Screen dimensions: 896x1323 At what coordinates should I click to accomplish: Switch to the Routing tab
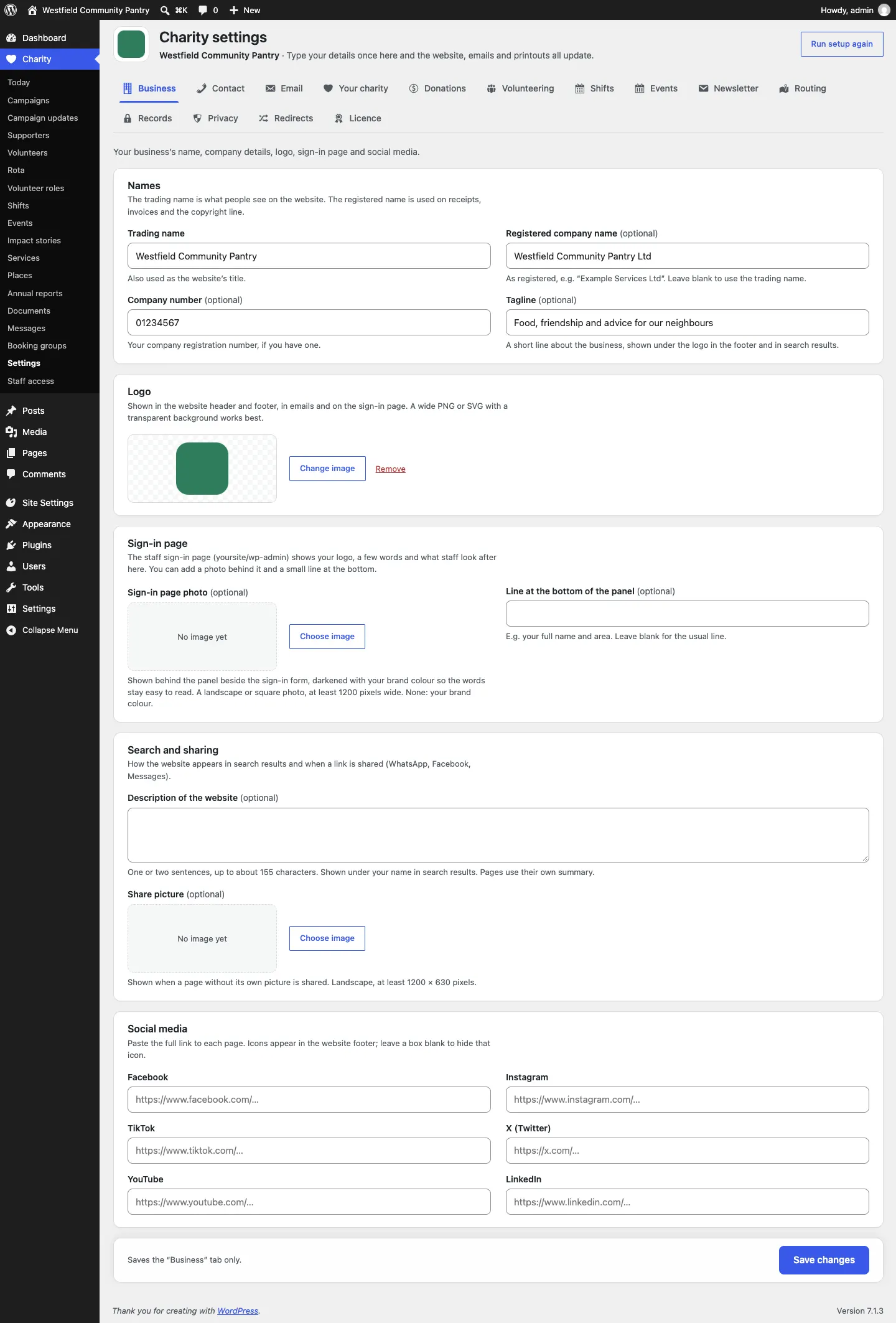click(x=803, y=88)
